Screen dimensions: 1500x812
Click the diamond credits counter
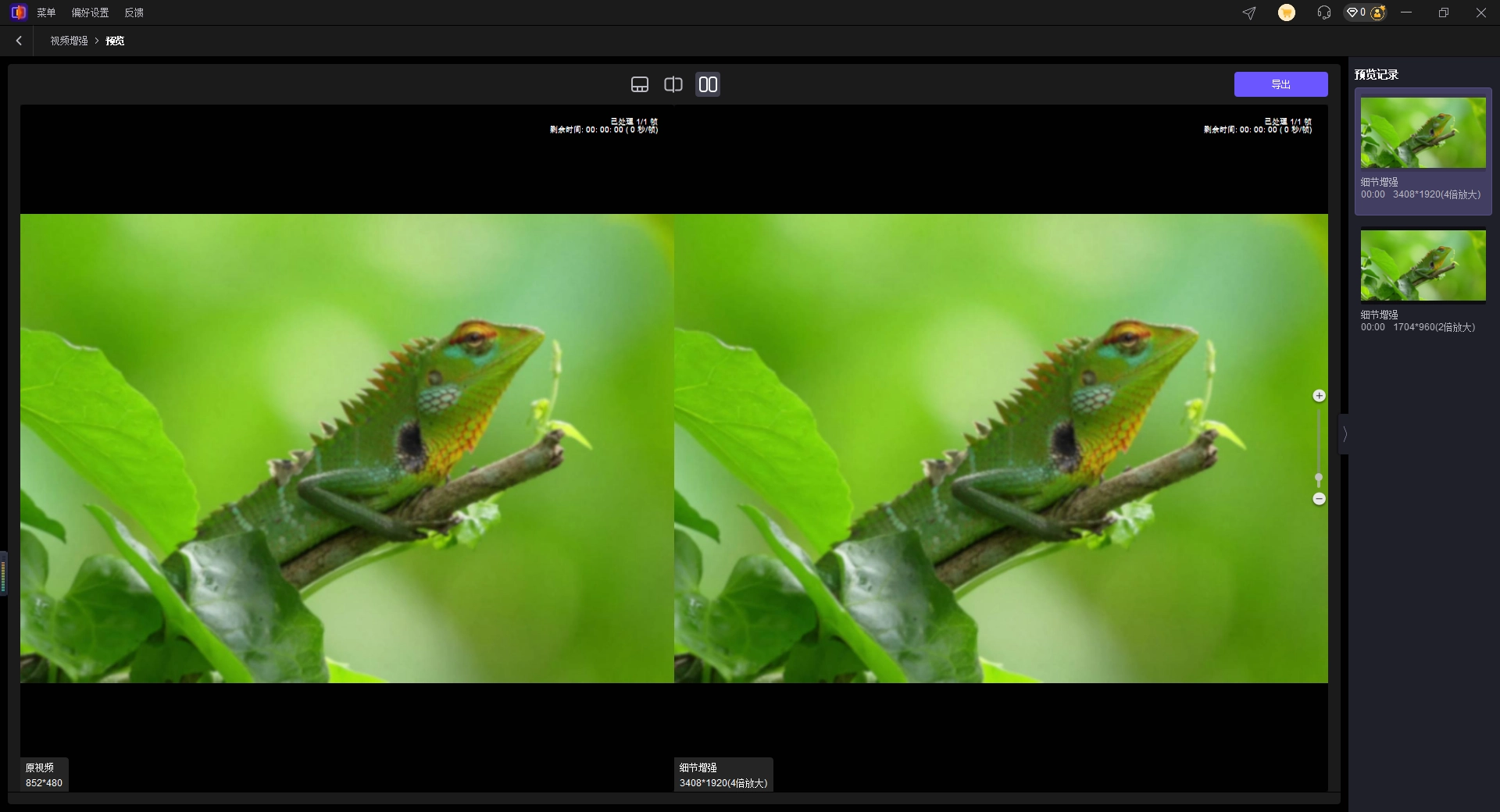point(1355,13)
